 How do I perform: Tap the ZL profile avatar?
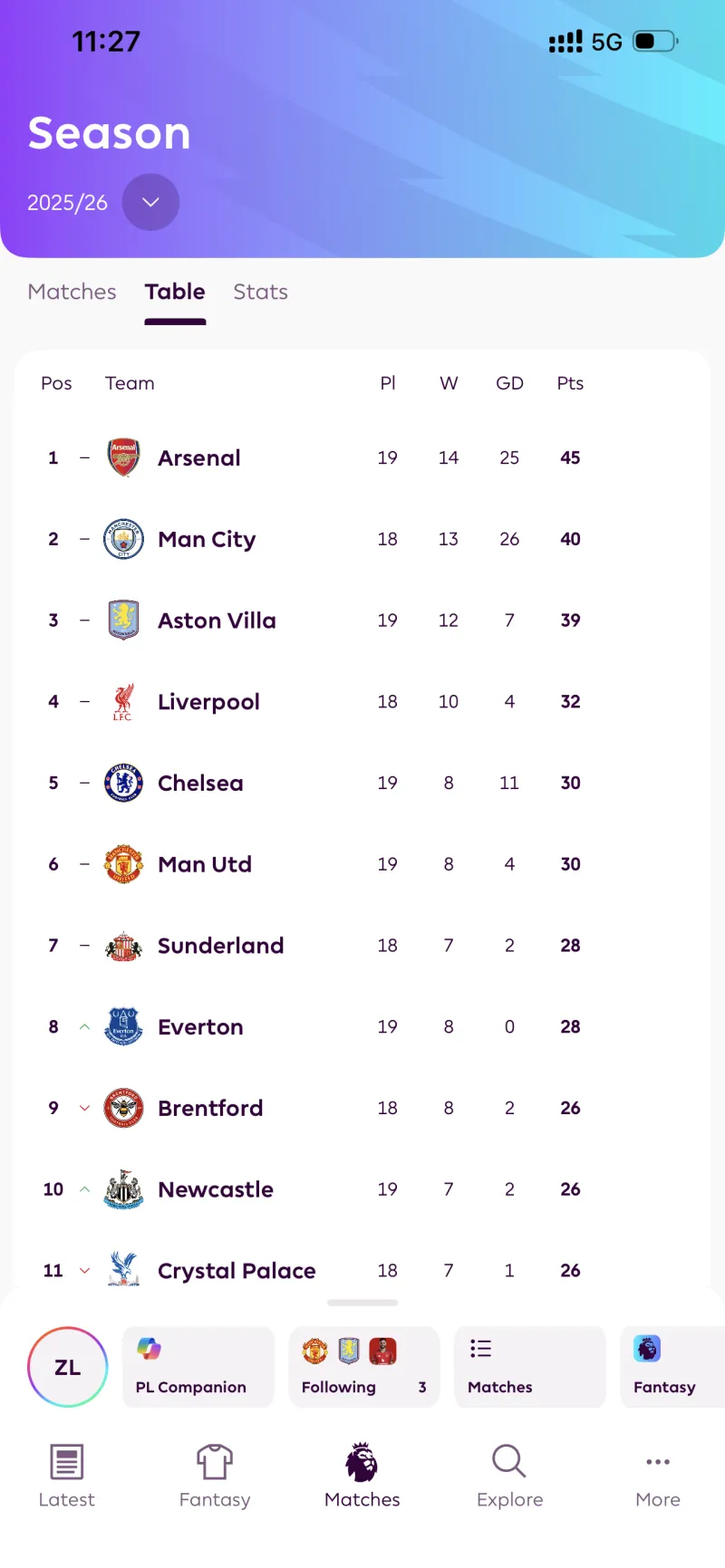tap(68, 1367)
